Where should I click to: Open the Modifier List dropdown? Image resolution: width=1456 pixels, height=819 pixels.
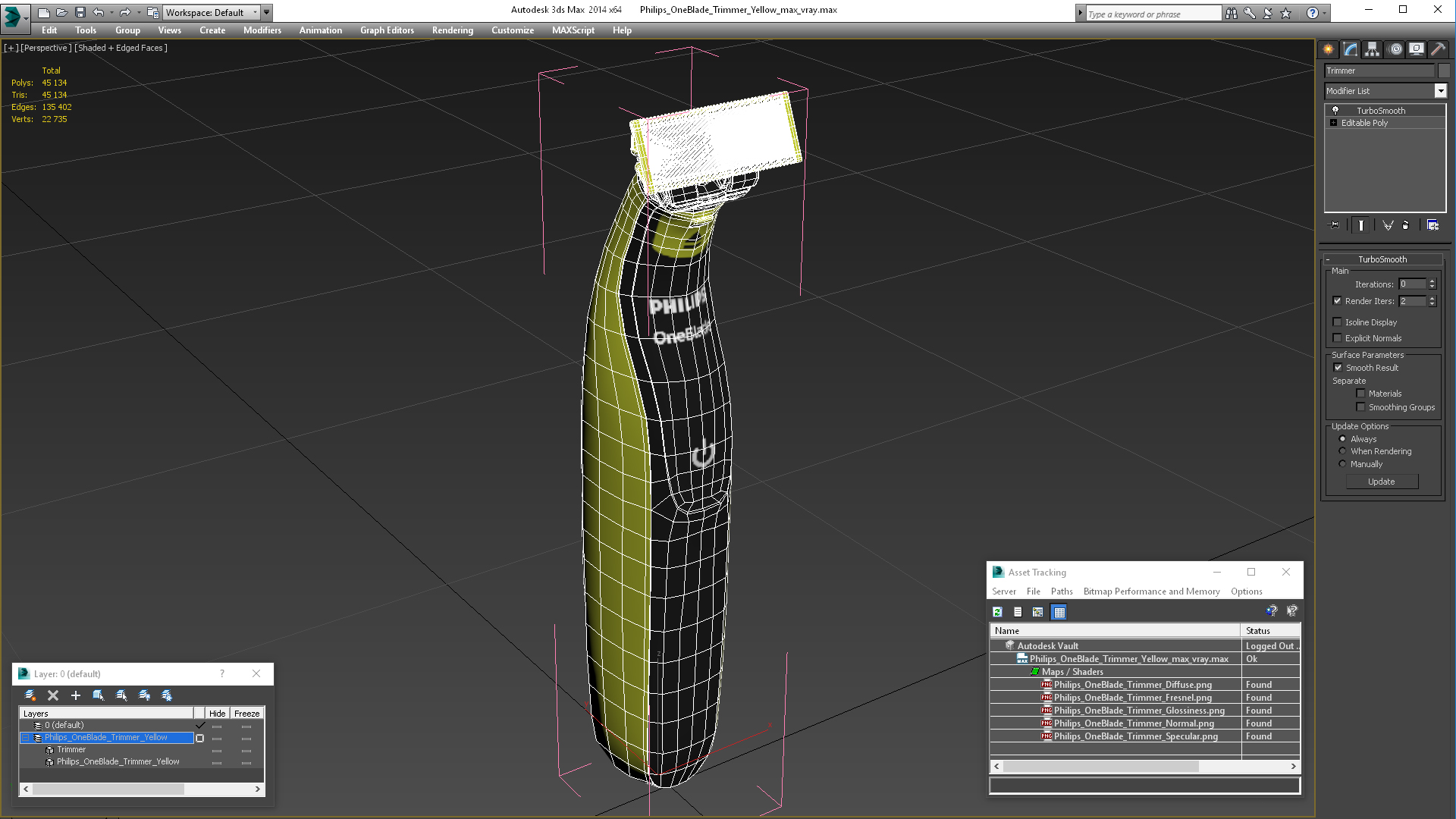pos(1441,91)
